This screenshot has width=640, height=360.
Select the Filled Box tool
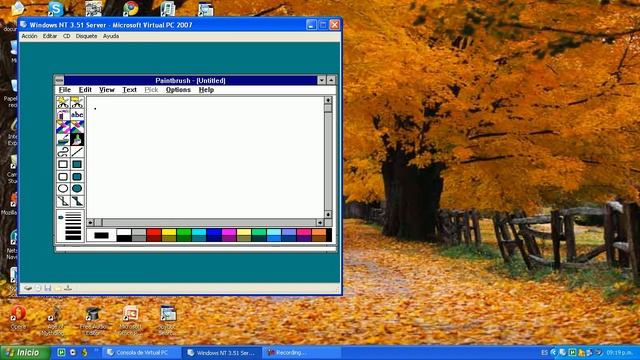coord(77,164)
